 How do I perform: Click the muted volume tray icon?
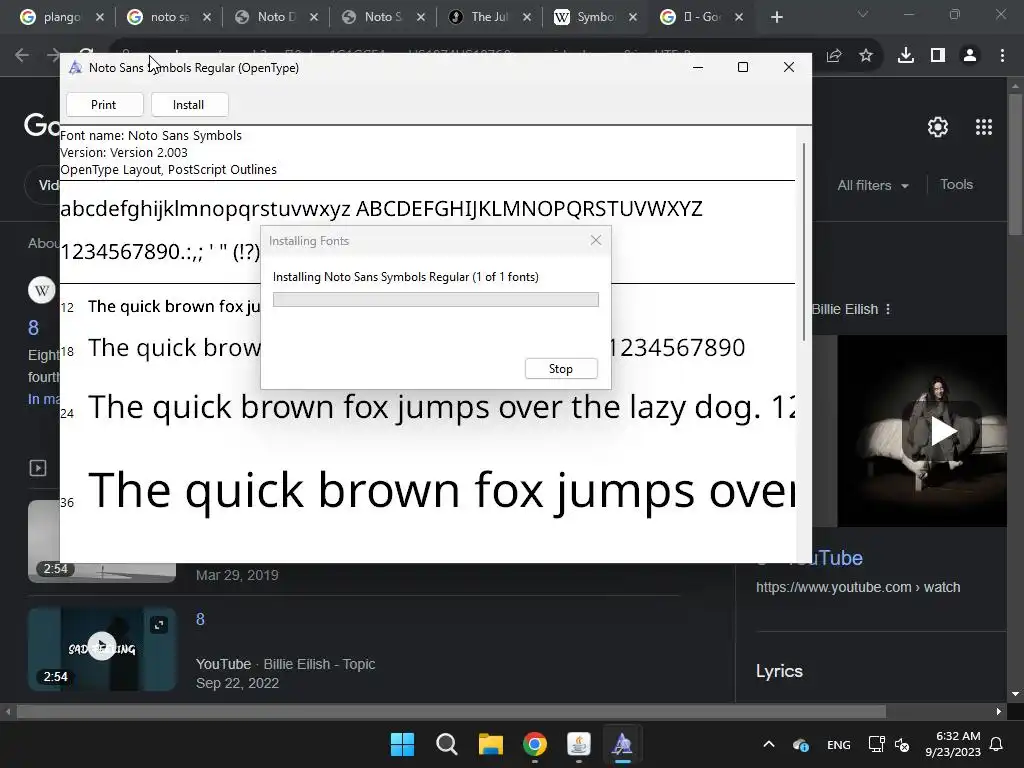(902, 744)
